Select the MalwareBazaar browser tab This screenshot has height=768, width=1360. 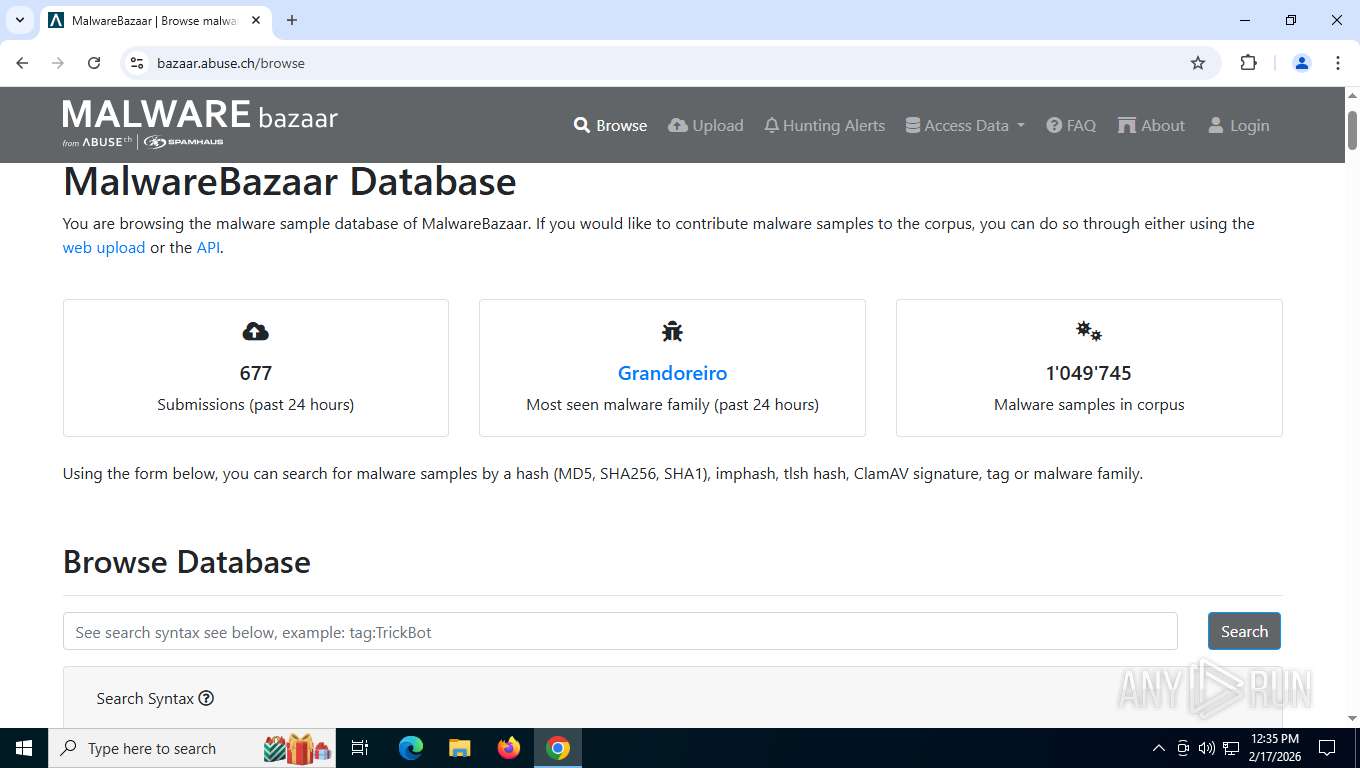point(155,20)
